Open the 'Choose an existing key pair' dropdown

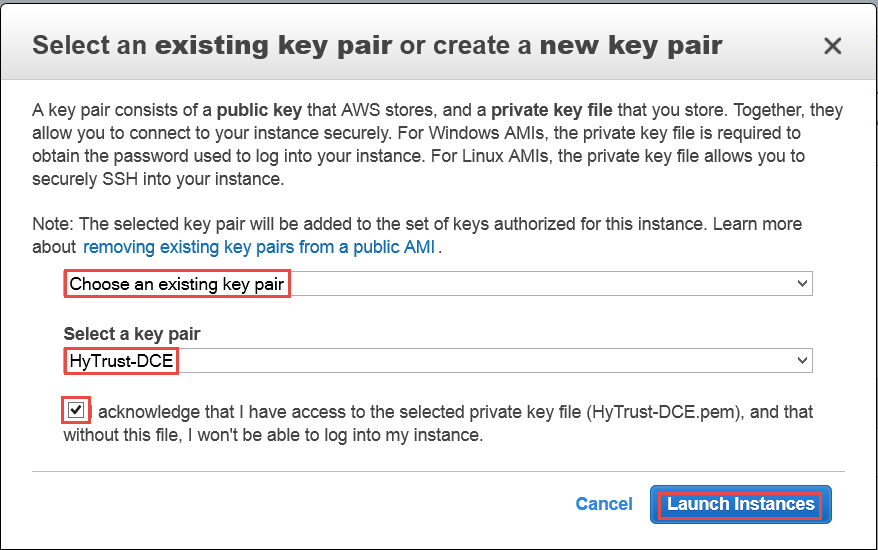[437, 284]
